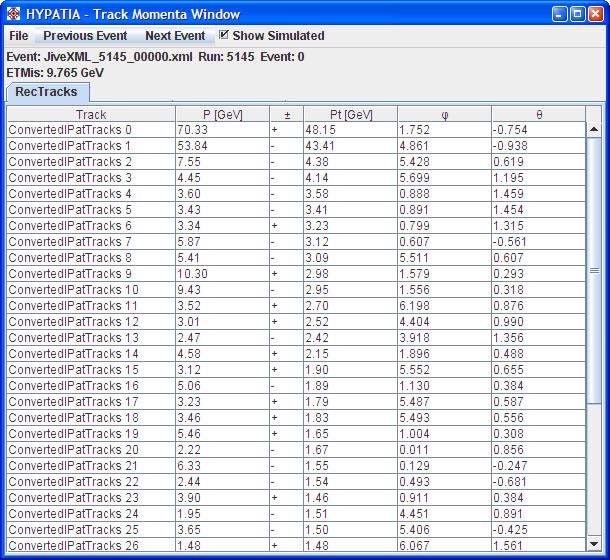Minimize the Track Momenta Window
Screen dimensions: 610x560
pos(560,14)
